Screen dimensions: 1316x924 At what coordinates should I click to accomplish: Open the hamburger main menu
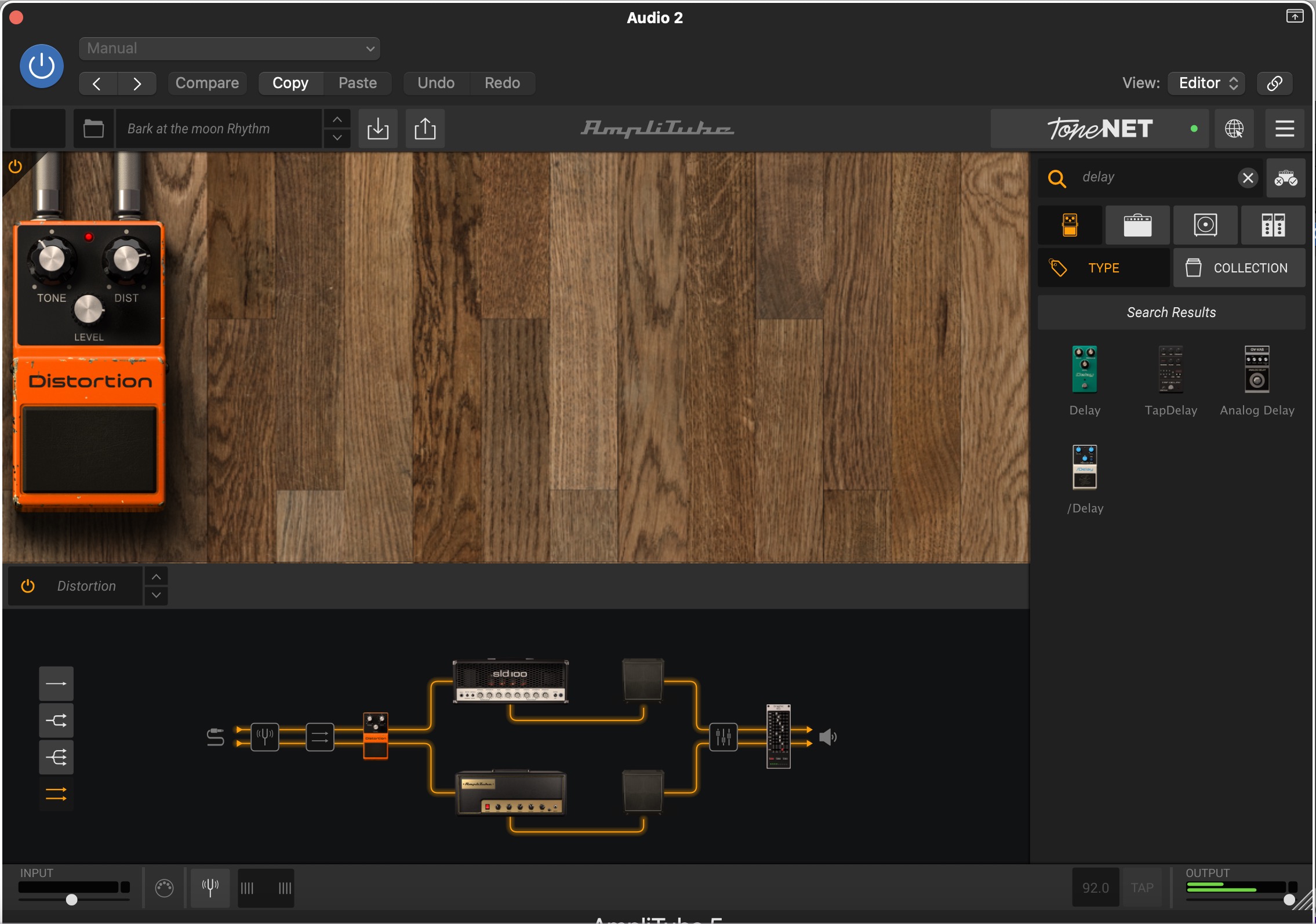click(x=1285, y=129)
